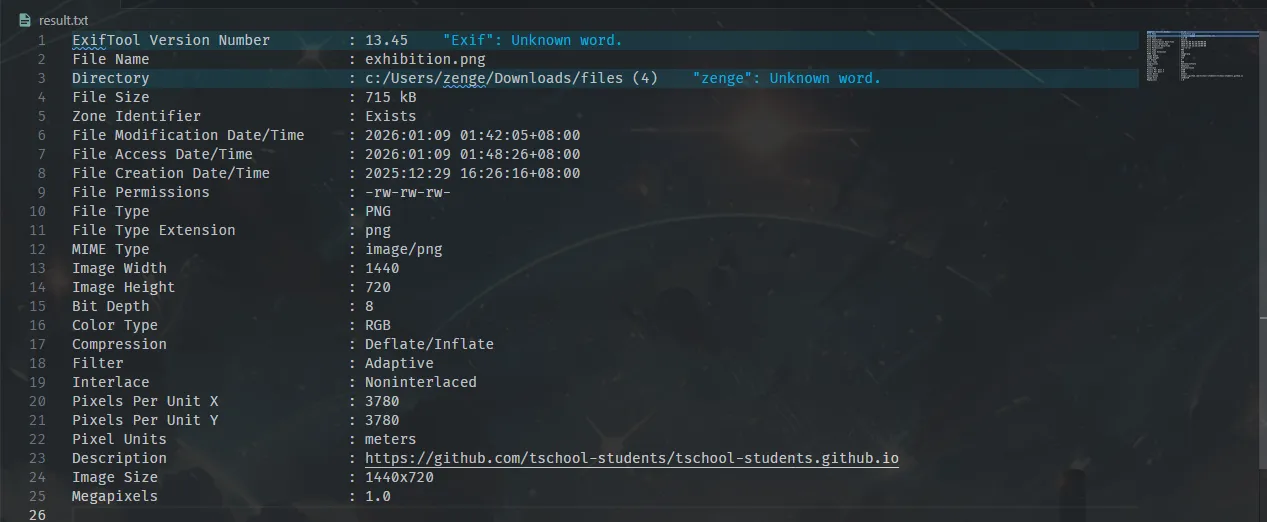Click the "zenge": Unknown word. warning message

(786, 78)
